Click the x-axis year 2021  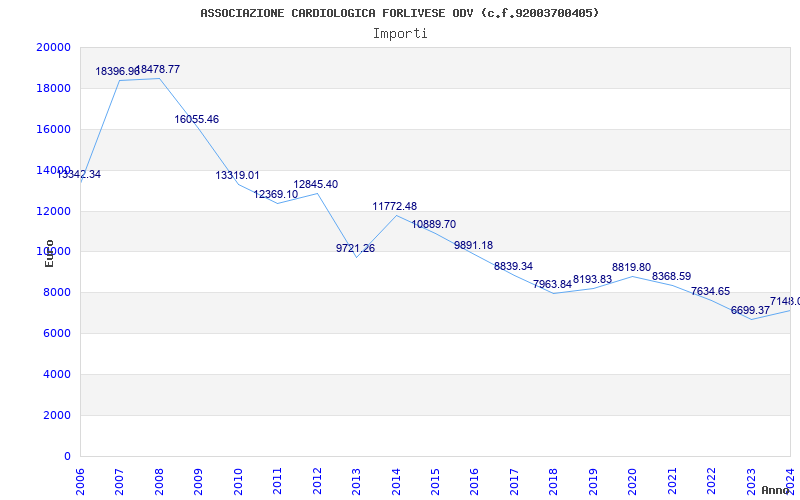[672, 481]
